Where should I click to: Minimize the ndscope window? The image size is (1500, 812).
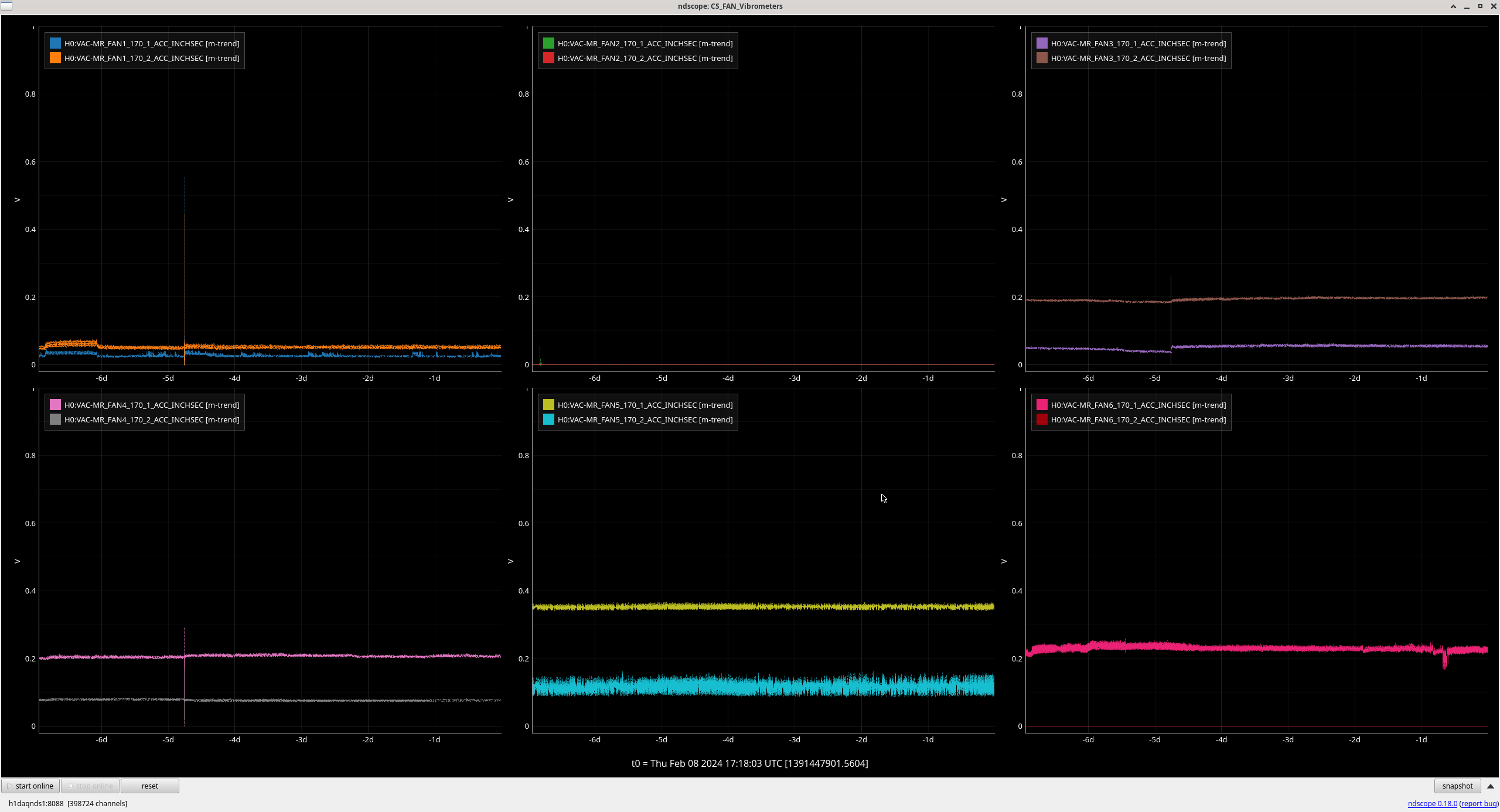click(1467, 6)
